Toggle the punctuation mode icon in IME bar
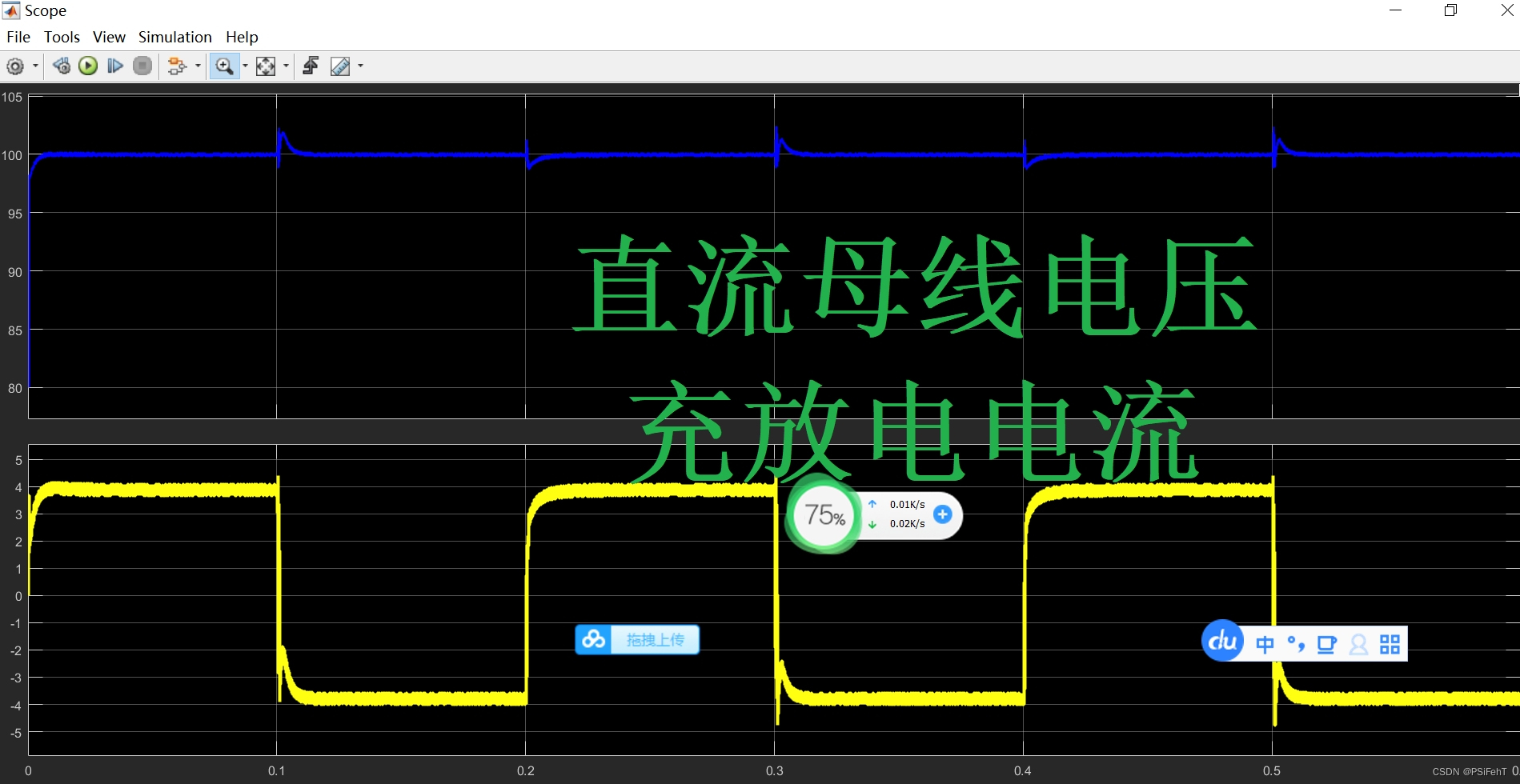The image size is (1520, 784). (1296, 644)
